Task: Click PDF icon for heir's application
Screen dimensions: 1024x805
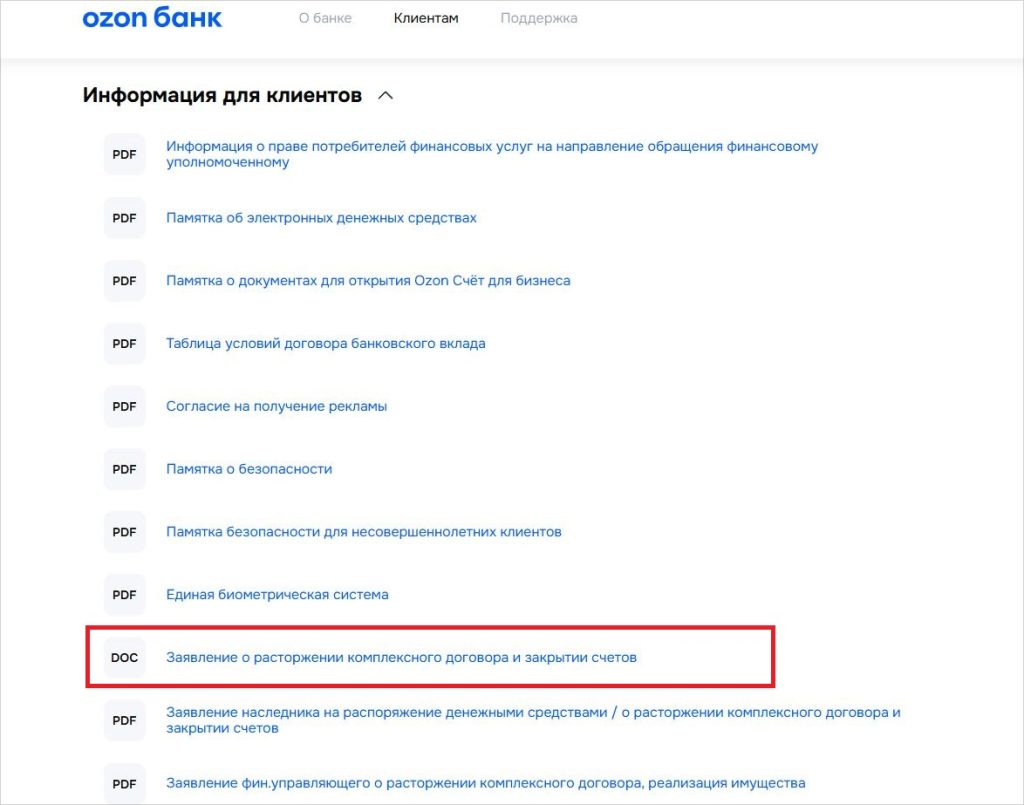Action: pyautogui.click(x=124, y=720)
